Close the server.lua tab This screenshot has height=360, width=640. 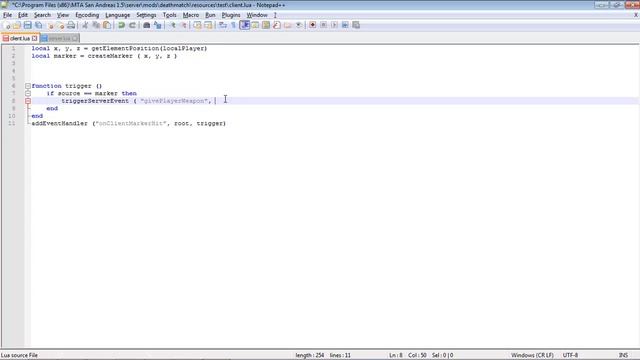75,38
